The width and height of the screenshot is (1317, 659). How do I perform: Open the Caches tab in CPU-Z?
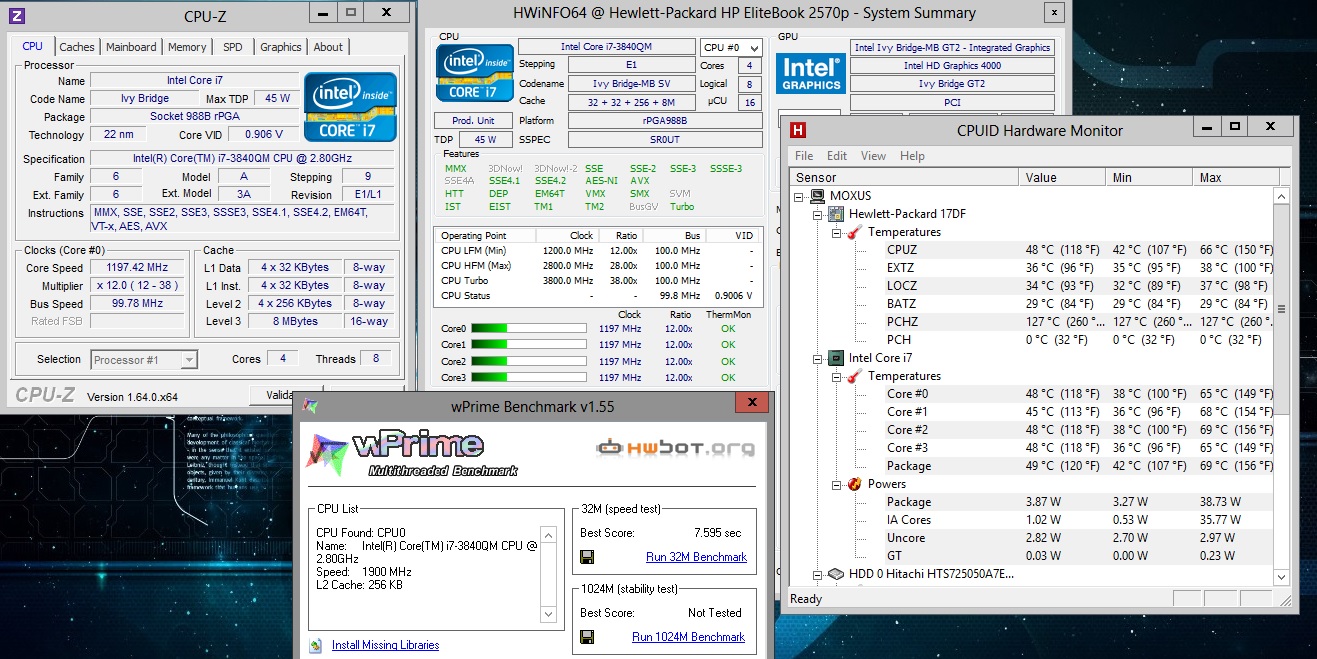tap(77, 47)
